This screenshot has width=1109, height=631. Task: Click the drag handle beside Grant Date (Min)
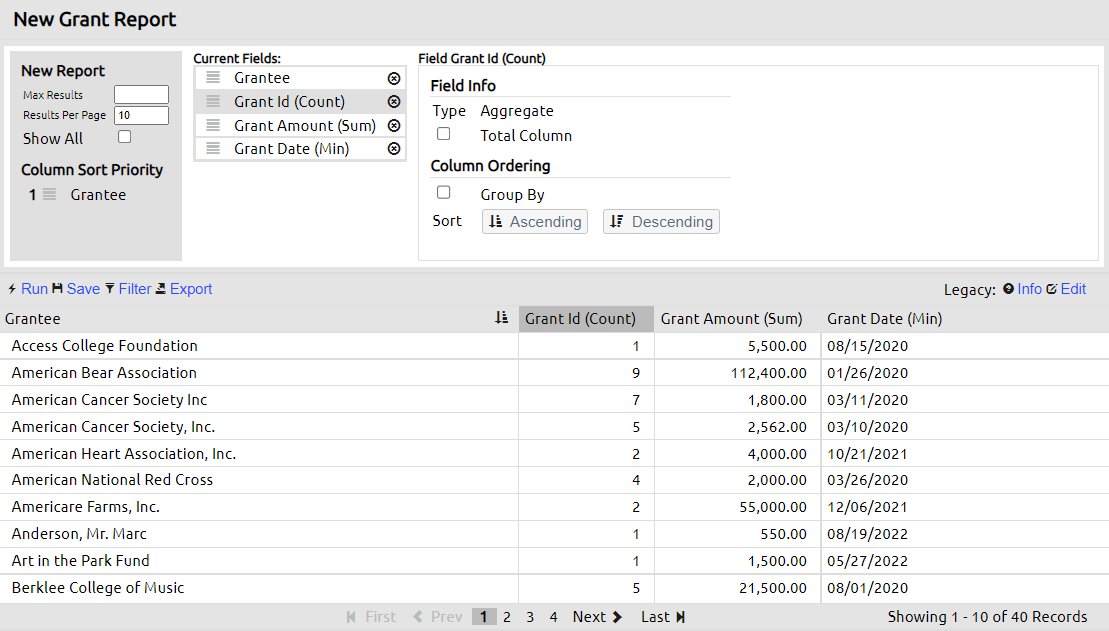[213, 149]
